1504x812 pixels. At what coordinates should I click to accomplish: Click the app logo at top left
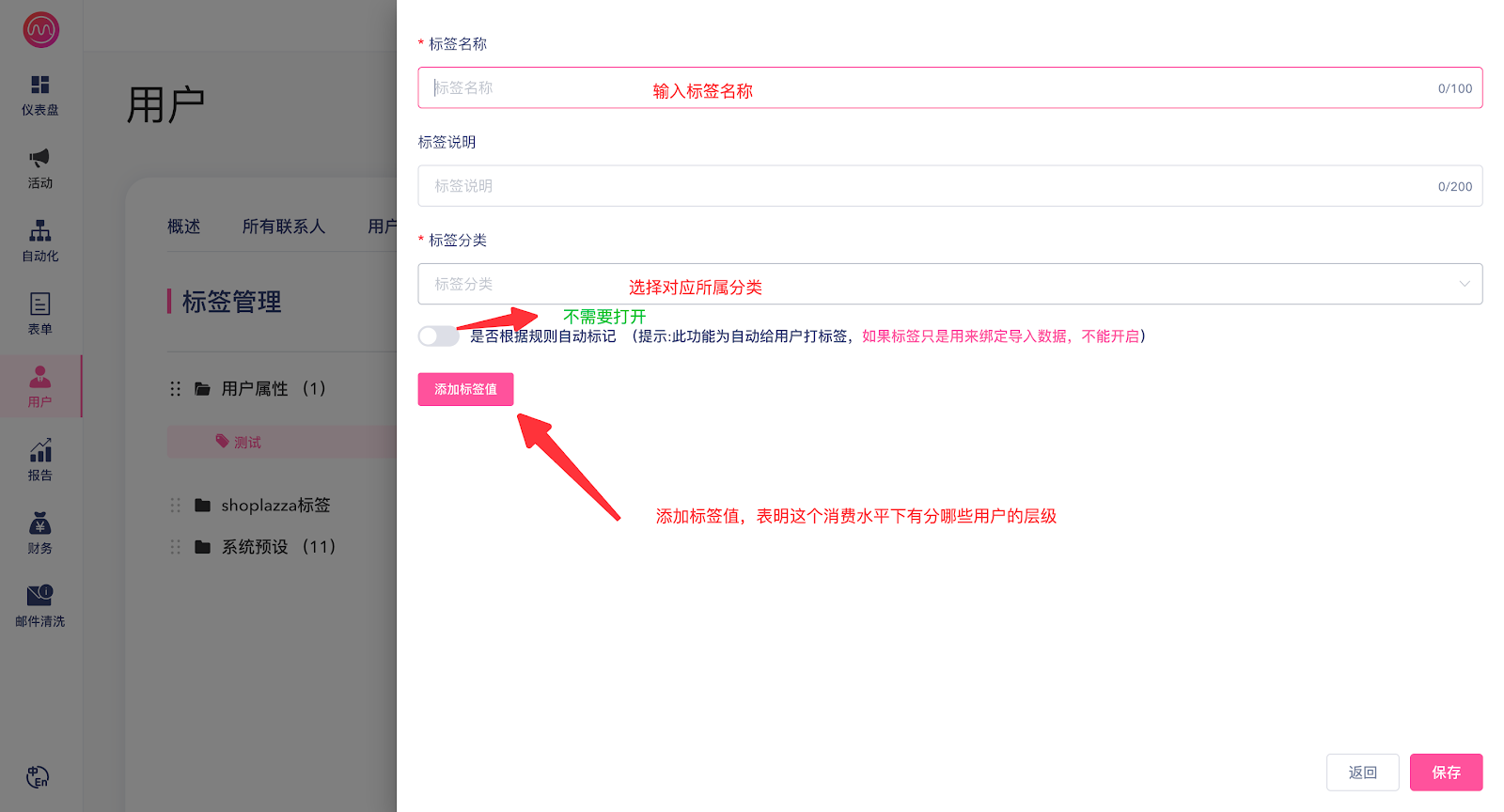40,30
